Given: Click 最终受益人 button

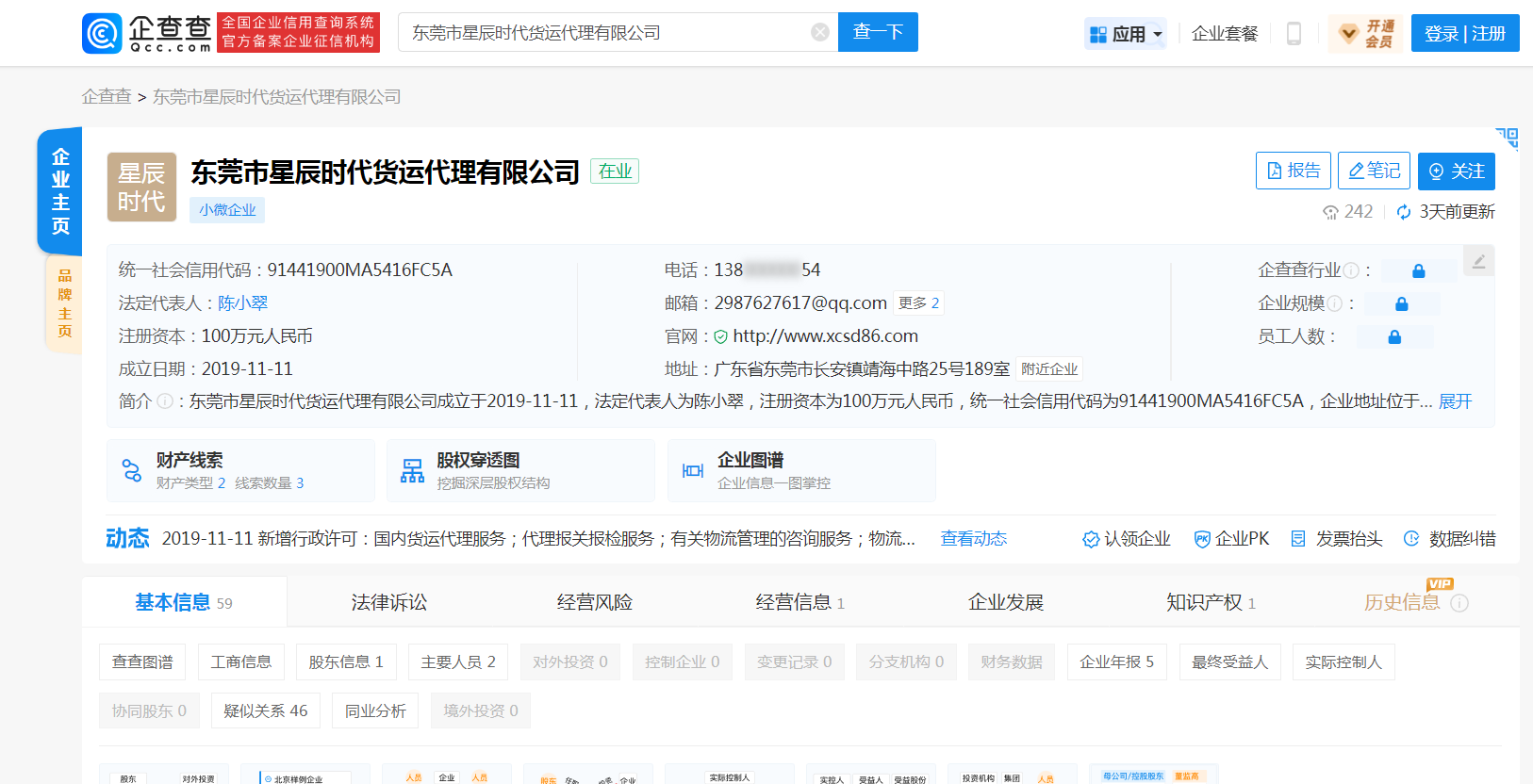Looking at the screenshot, I should point(1230,661).
